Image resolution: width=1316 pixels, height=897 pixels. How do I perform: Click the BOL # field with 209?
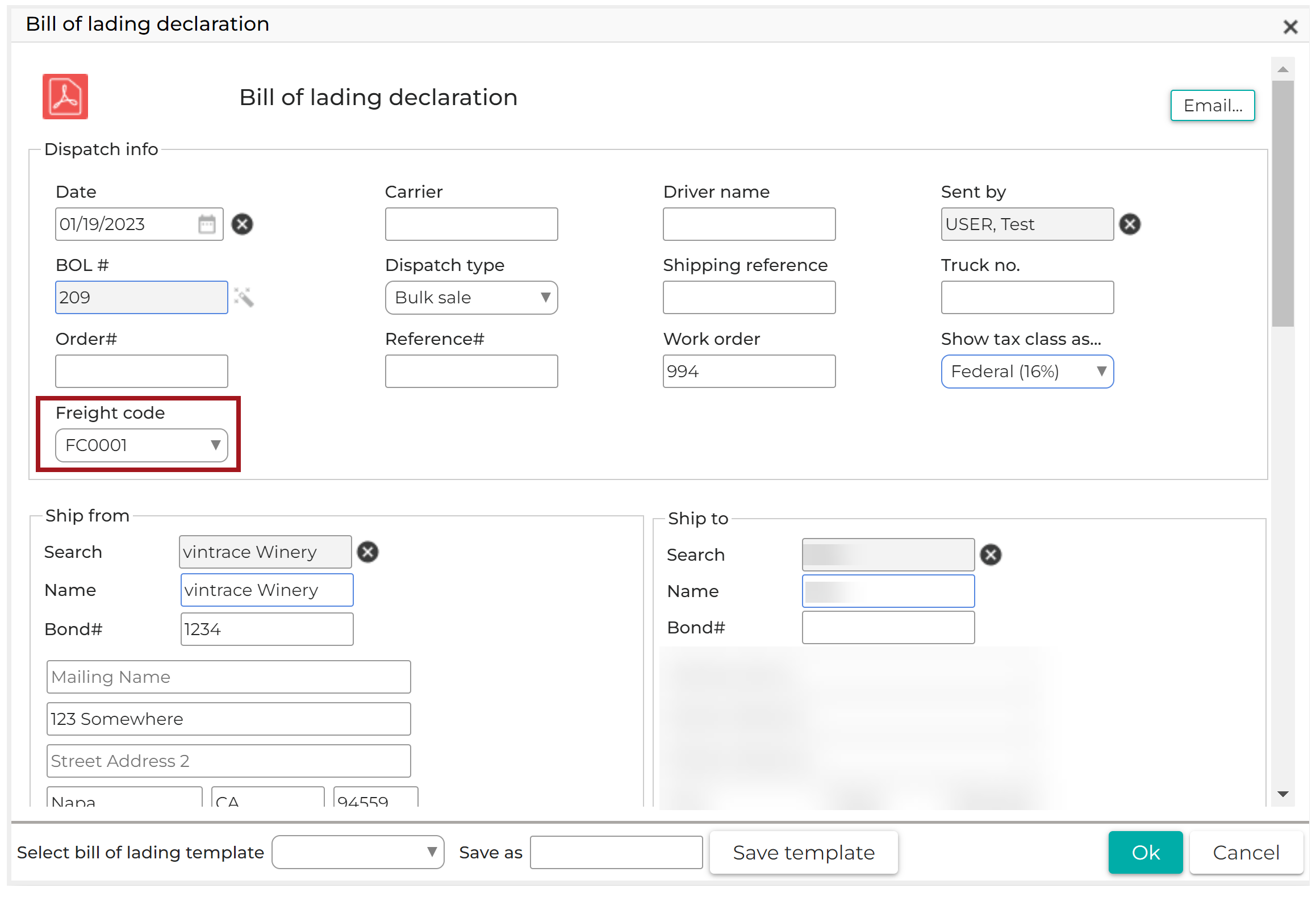[x=141, y=298]
